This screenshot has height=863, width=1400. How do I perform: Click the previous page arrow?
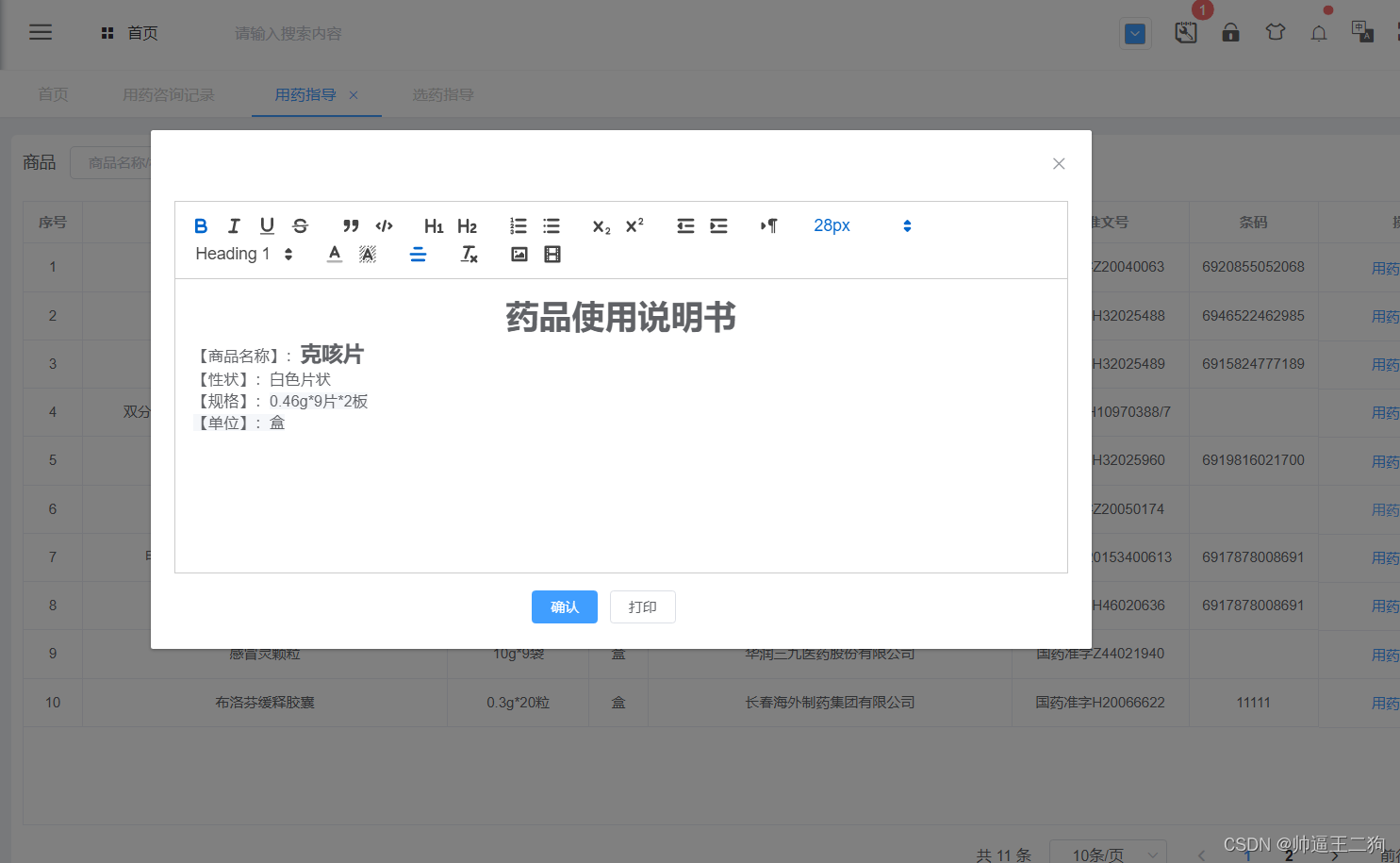pyautogui.click(x=1201, y=855)
